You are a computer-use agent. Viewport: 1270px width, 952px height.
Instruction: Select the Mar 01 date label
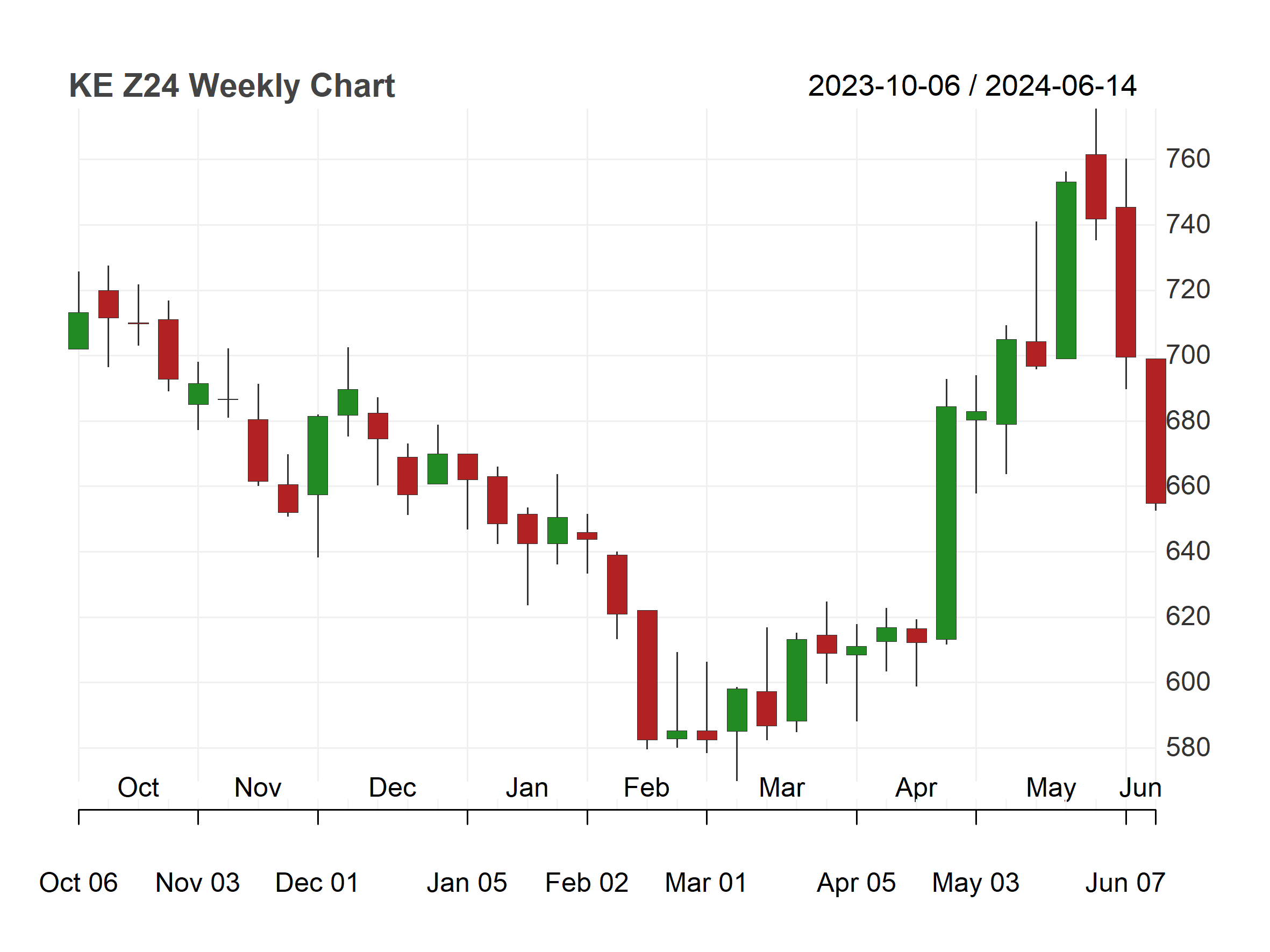click(x=705, y=883)
